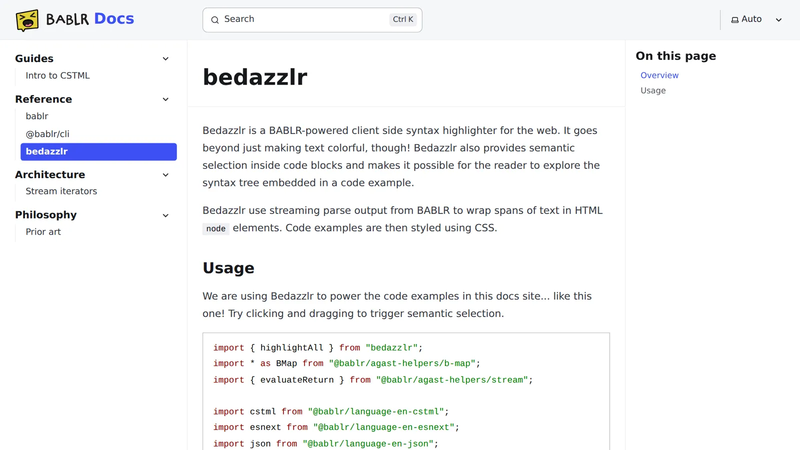Open the Auto theme dropdown
This screenshot has height=450, width=800.
756,19
